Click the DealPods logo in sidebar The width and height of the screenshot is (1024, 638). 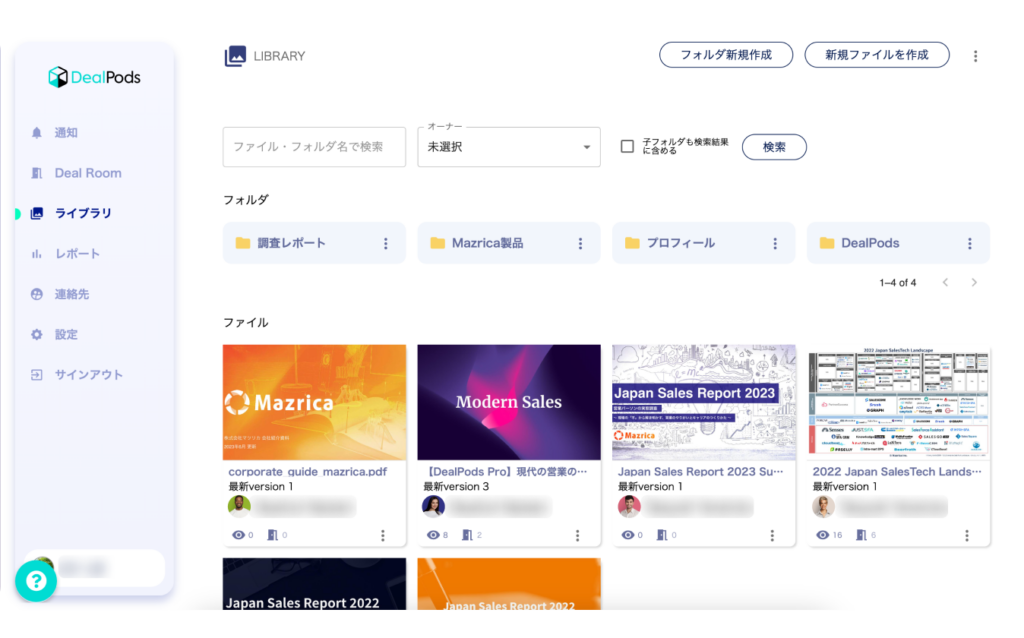pos(95,77)
